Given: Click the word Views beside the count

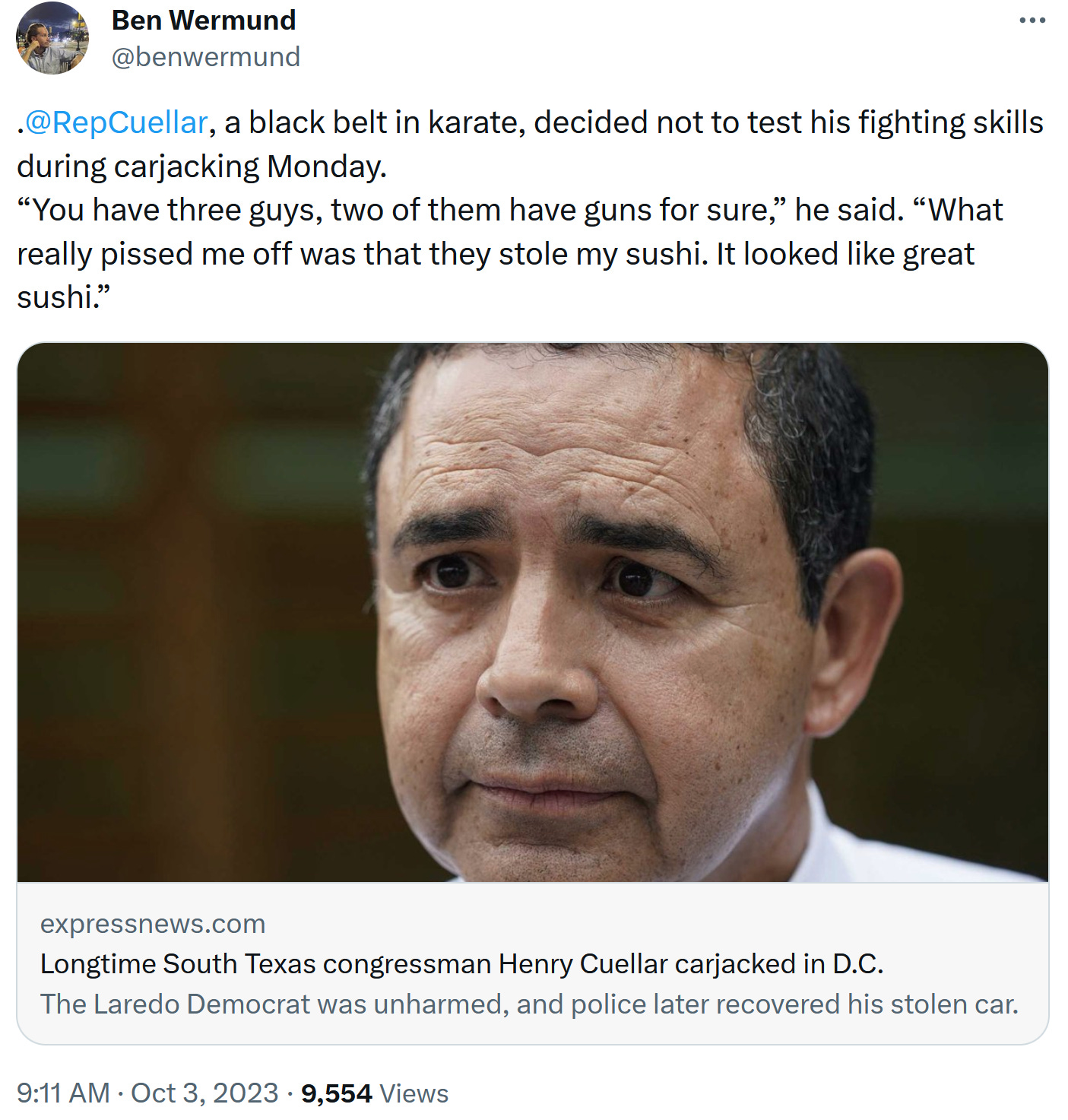Looking at the screenshot, I should pos(414,1093).
